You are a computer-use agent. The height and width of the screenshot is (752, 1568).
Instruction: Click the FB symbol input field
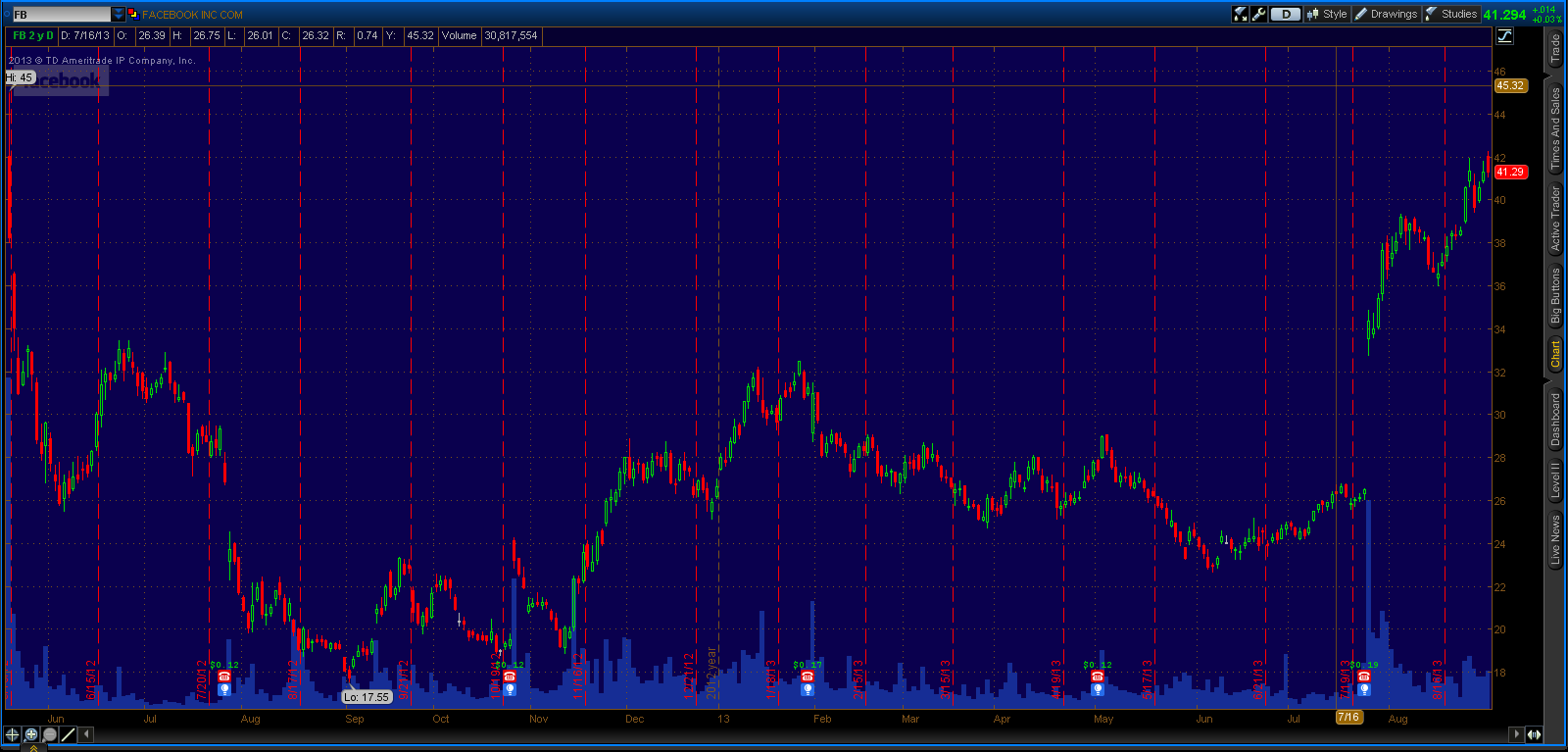[62, 14]
